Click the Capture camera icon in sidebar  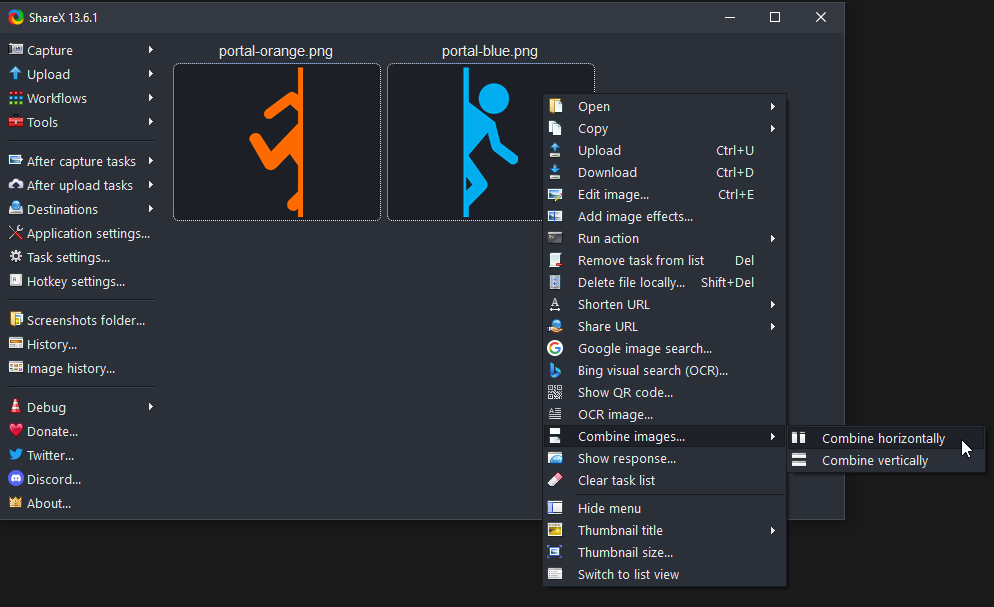tap(16, 49)
